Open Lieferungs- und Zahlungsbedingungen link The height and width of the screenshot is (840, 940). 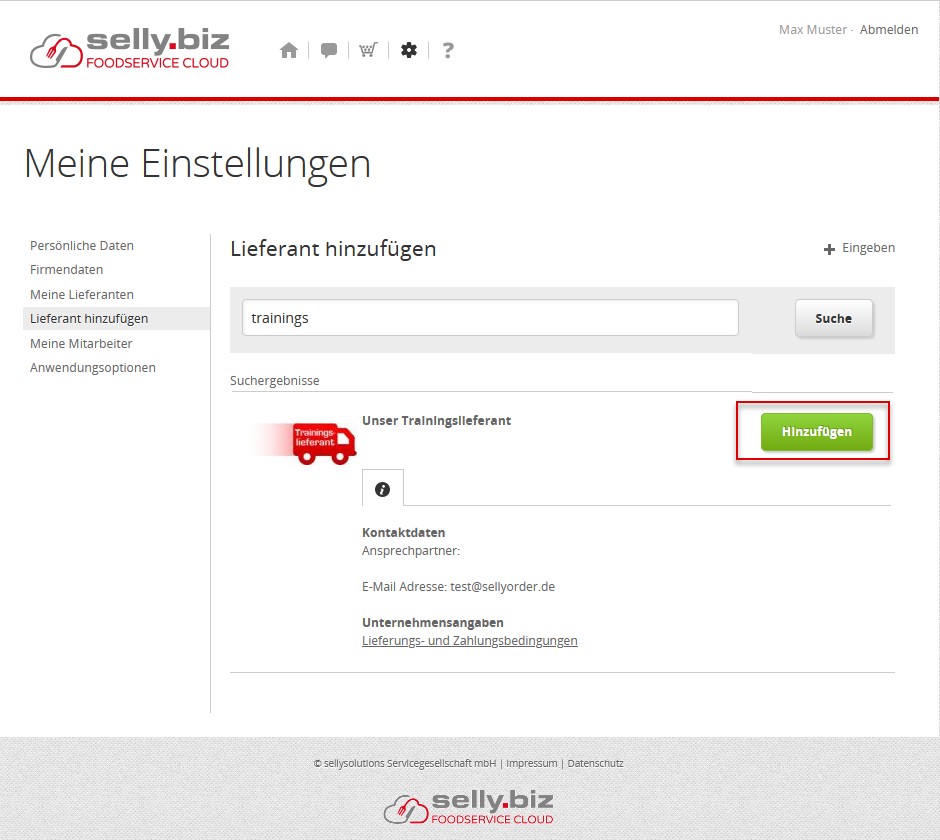(x=469, y=640)
